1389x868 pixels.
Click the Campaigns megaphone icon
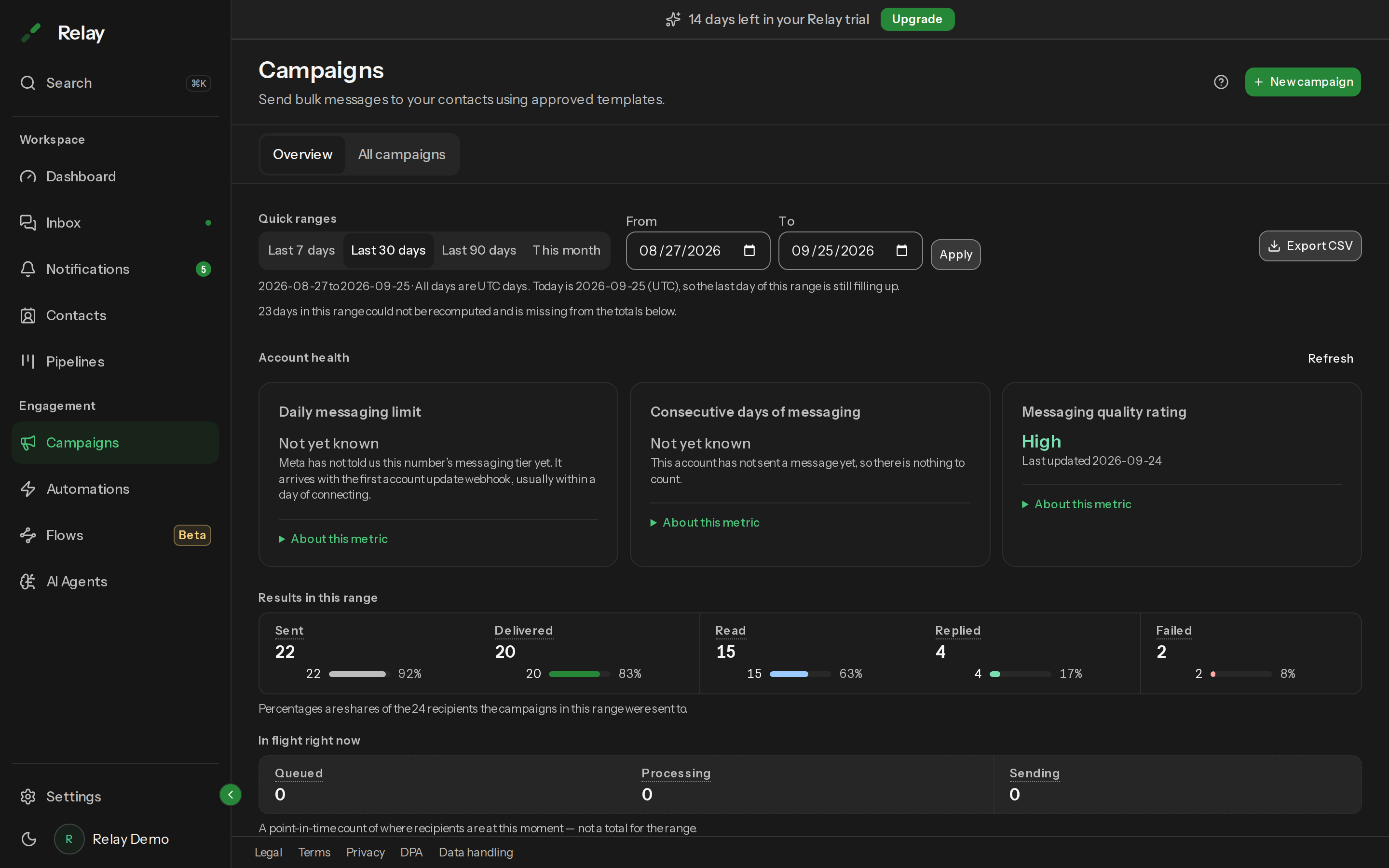pyautogui.click(x=27, y=443)
